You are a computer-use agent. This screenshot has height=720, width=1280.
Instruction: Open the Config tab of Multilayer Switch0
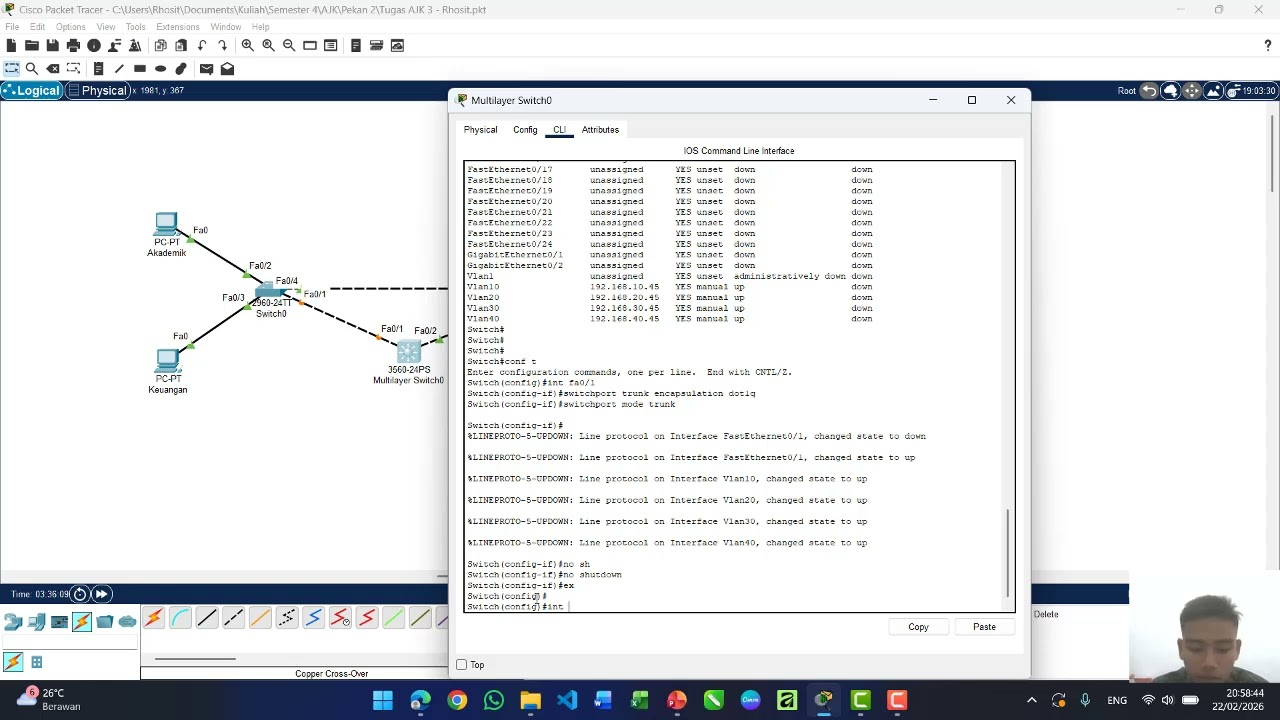pos(525,130)
